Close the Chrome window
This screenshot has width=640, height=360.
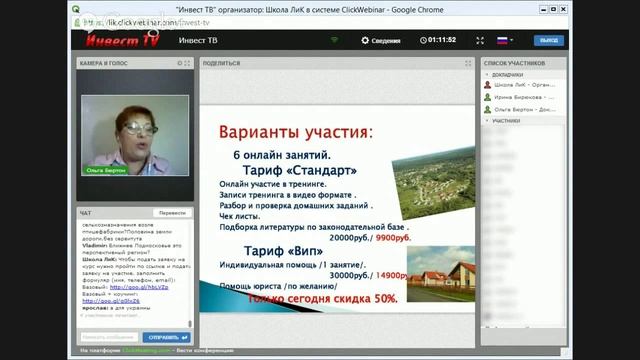[x=563, y=9]
